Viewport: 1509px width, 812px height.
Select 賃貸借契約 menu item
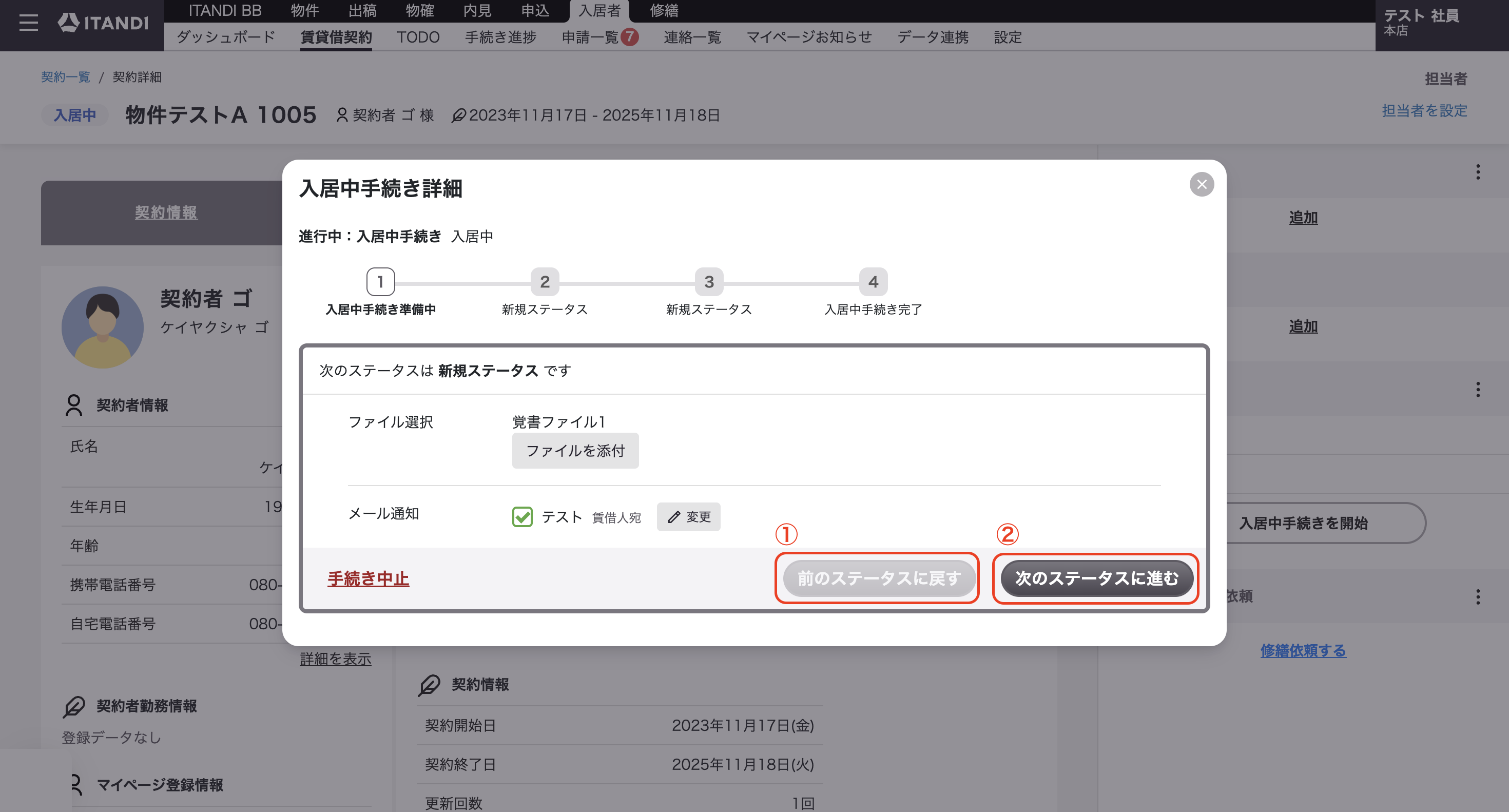[x=336, y=37]
